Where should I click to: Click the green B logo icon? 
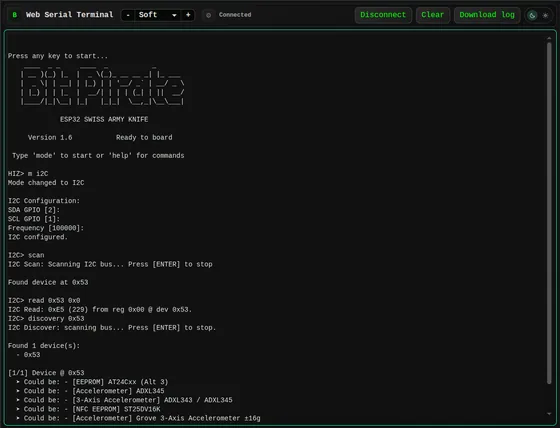(x=15, y=15)
